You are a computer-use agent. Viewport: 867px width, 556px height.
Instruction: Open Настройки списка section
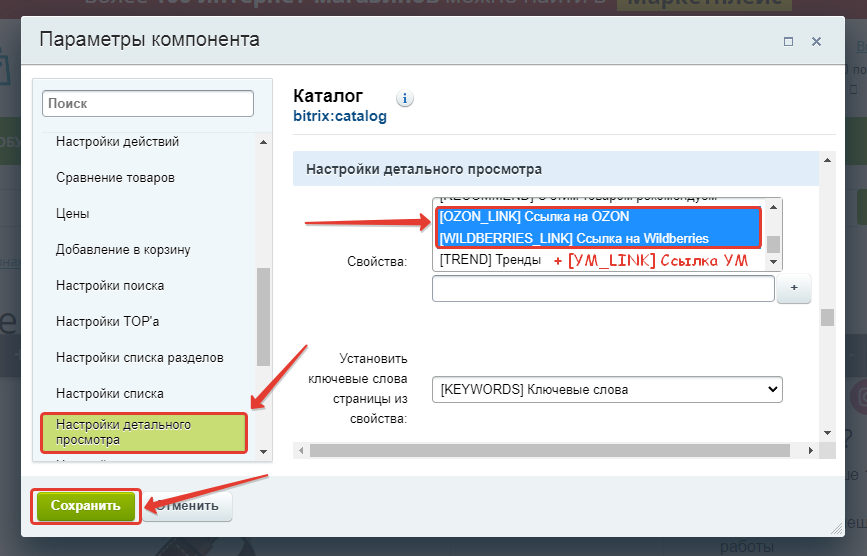pyautogui.click(x=109, y=394)
